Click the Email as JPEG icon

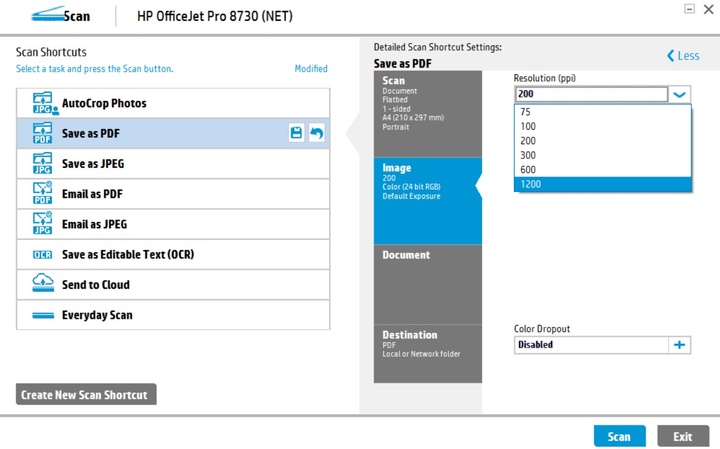coord(42,224)
